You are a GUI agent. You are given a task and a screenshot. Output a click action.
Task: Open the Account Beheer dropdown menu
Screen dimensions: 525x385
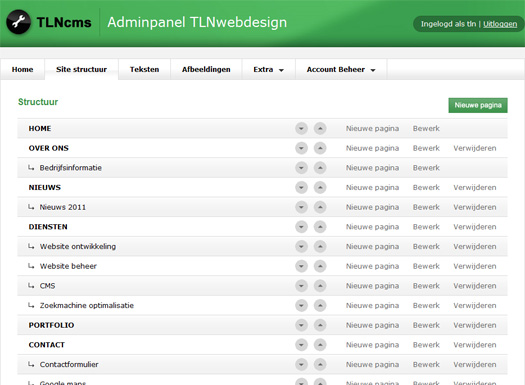coord(341,69)
